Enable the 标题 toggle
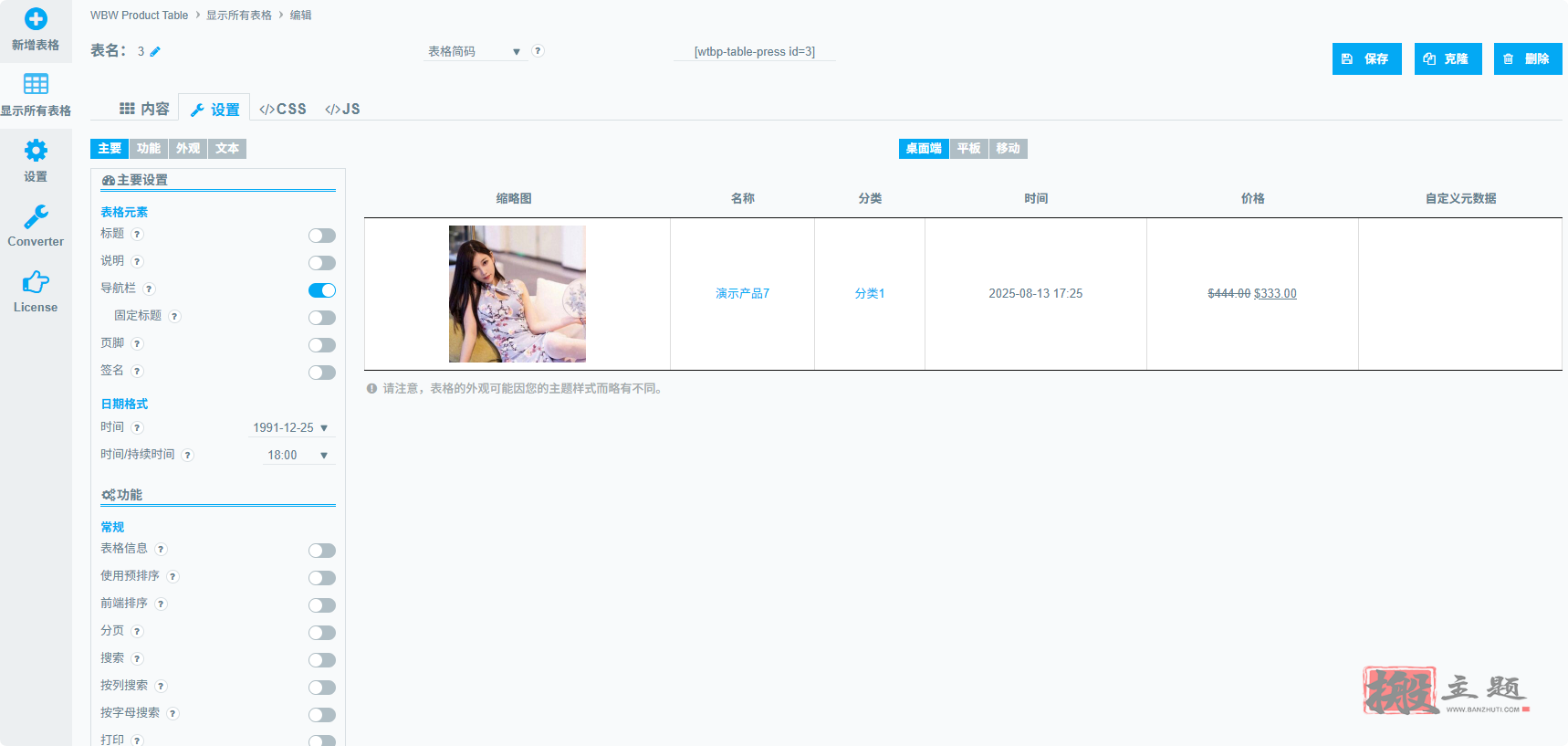 pyautogui.click(x=322, y=236)
